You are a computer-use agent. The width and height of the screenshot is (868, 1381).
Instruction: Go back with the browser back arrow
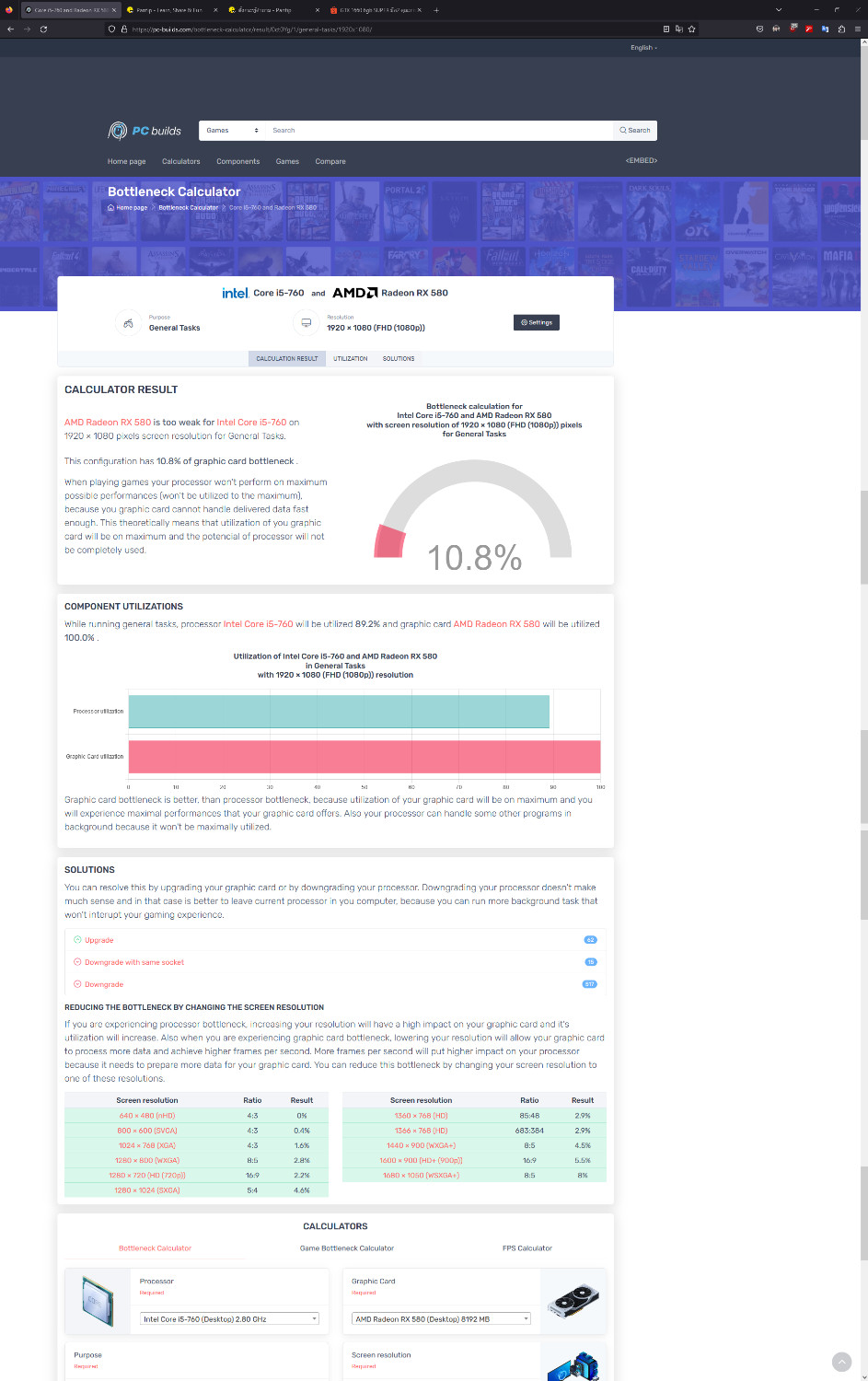10,29
